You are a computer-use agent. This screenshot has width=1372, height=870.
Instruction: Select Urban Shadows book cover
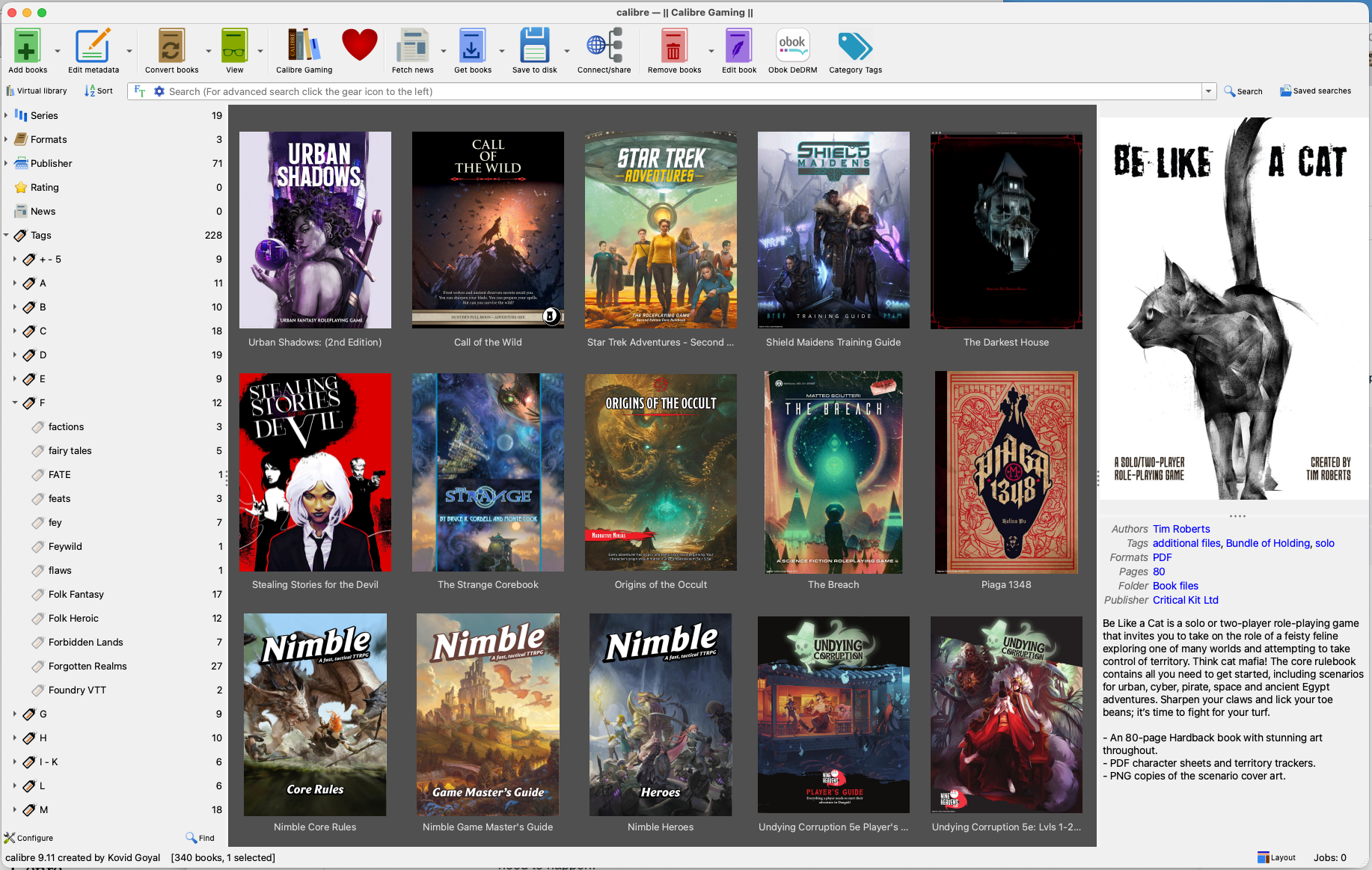pos(315,230)
